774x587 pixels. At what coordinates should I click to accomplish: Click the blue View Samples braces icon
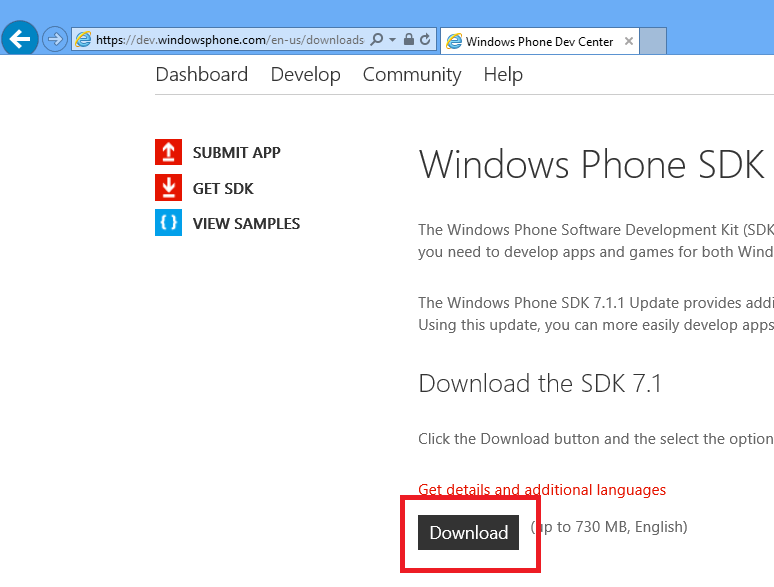[168, 223]
